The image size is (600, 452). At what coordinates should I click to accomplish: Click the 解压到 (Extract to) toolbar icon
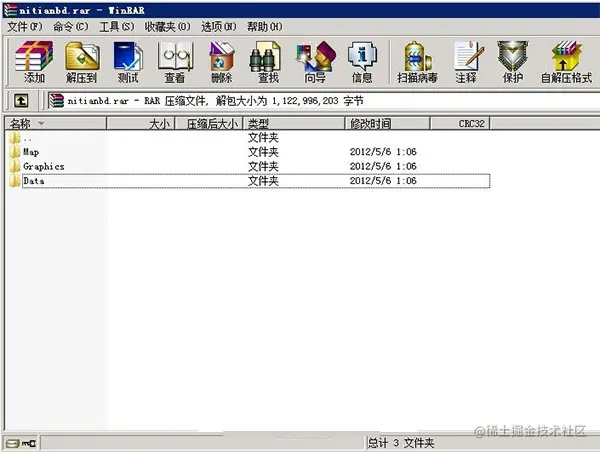82,57
